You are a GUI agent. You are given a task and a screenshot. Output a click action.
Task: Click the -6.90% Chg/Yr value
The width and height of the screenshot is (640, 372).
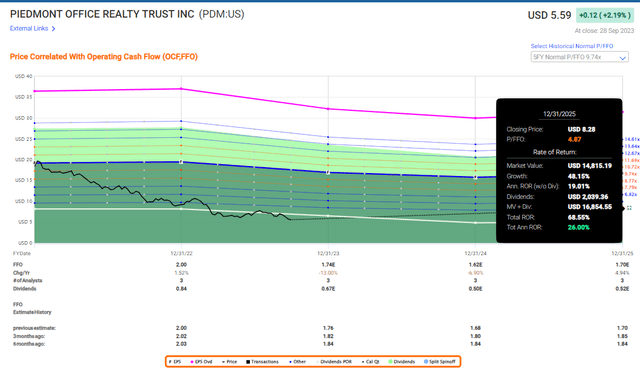[x=475, y=273]
